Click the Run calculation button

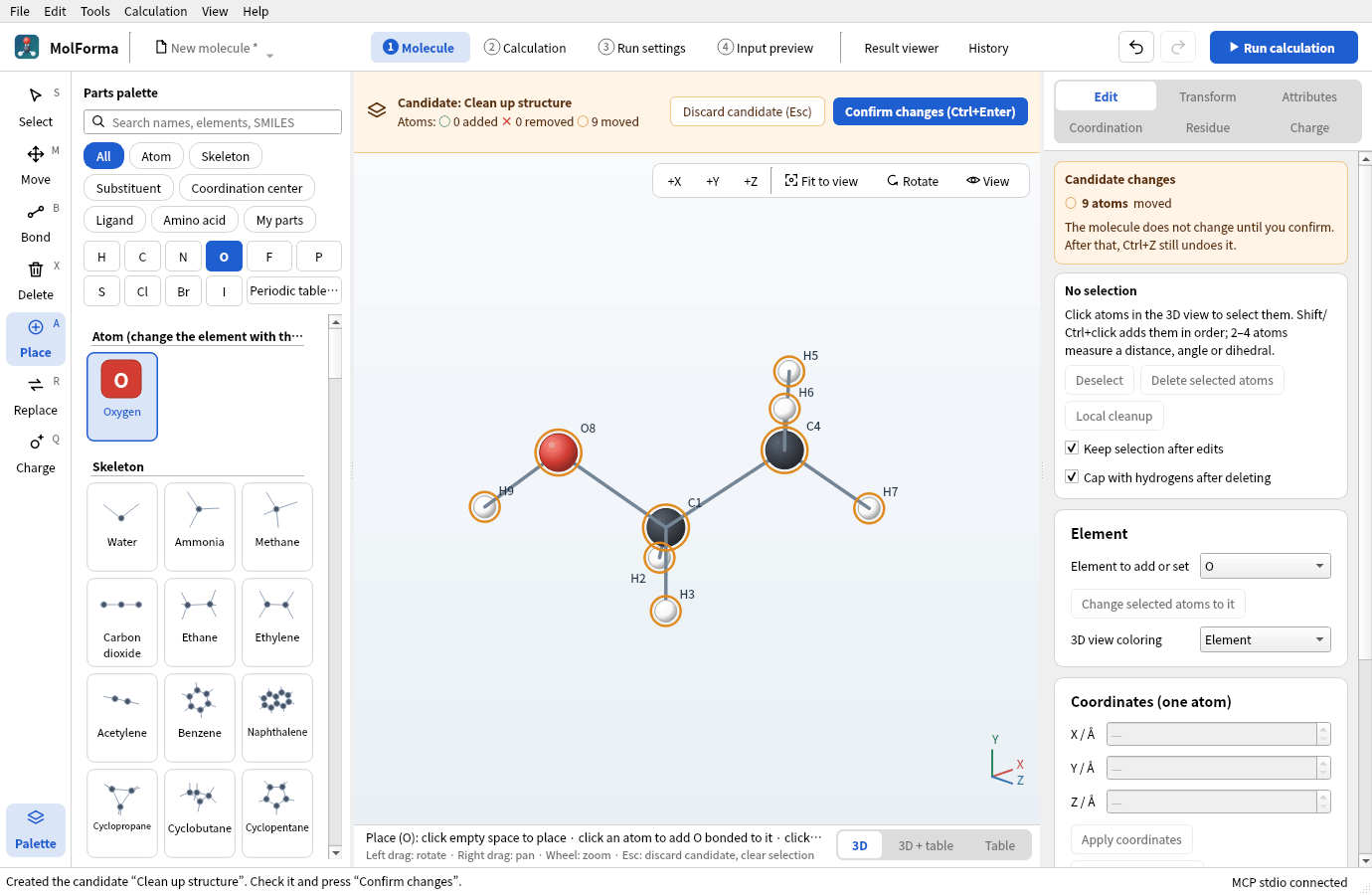(1284, 47)
